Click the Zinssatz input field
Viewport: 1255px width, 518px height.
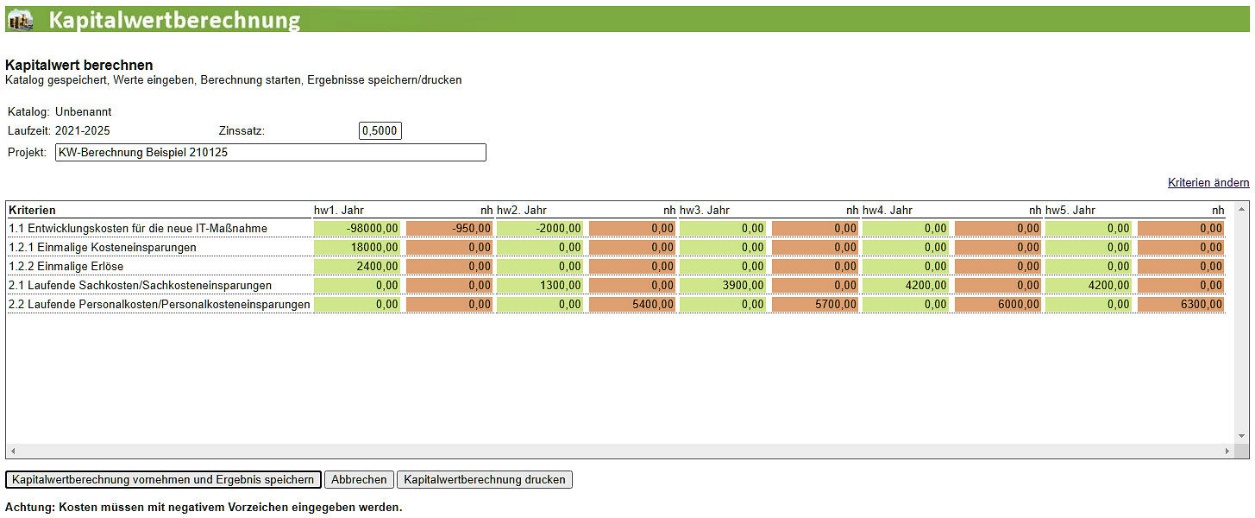pyautogui.click(x=380, y=131)
